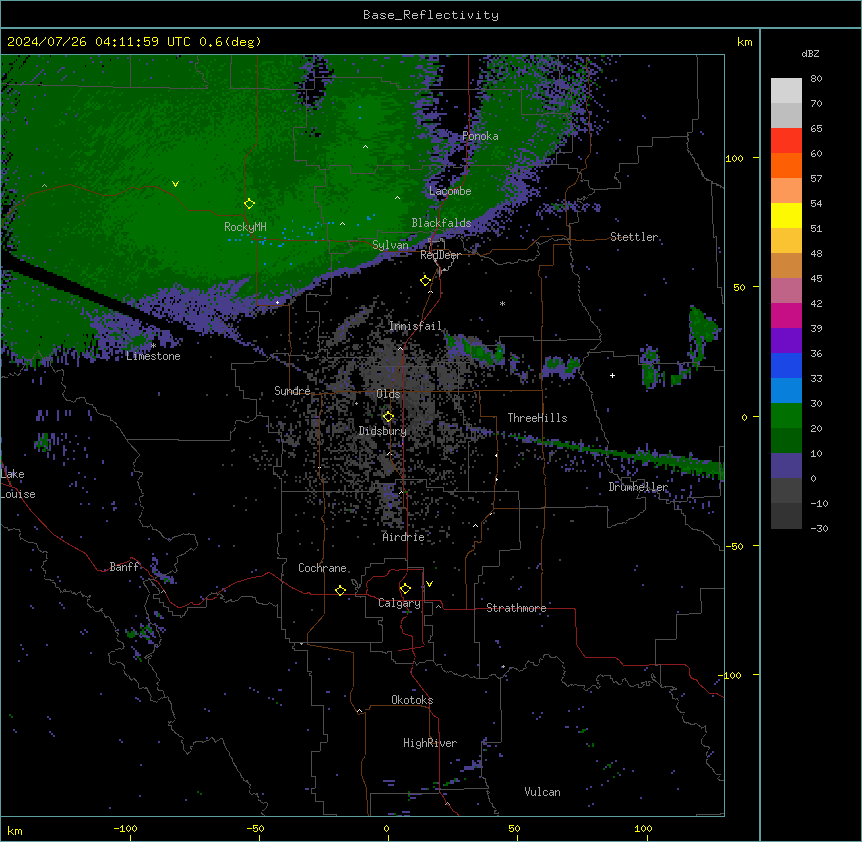Image resolution: width=862 pixels, height=842 pixels.
Task: Pick the 36-39 dBZ purple legend swatch
Action: 786,341
